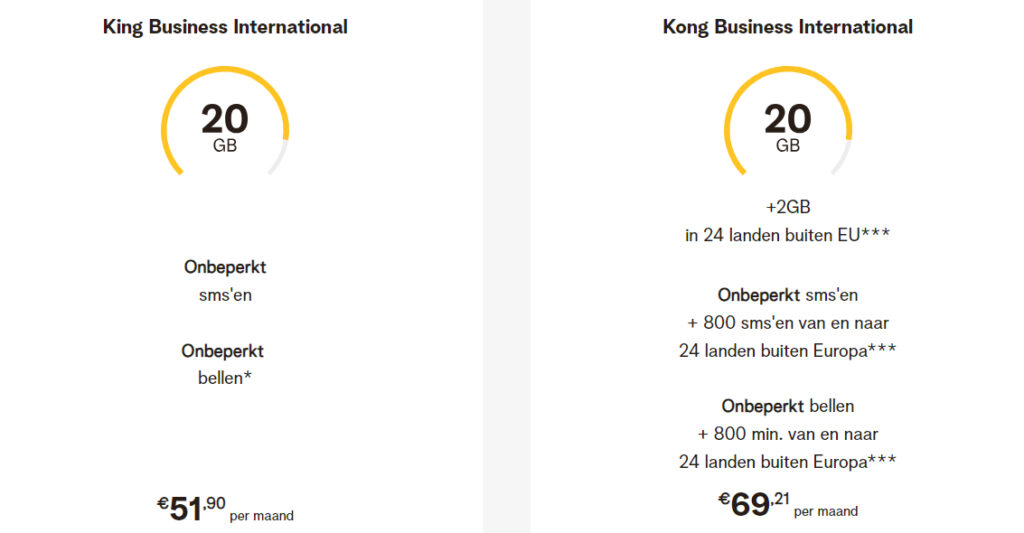Click '+ 800 sms'en van en naar' line
This screenshot has height=533, width=1024.
coord(788,323)
